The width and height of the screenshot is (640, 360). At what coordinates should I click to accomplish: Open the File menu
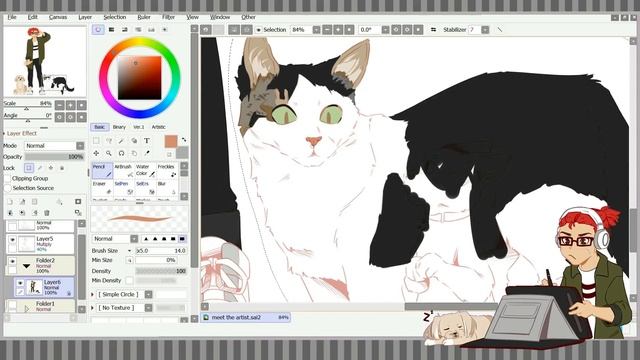tap(12, 17)
